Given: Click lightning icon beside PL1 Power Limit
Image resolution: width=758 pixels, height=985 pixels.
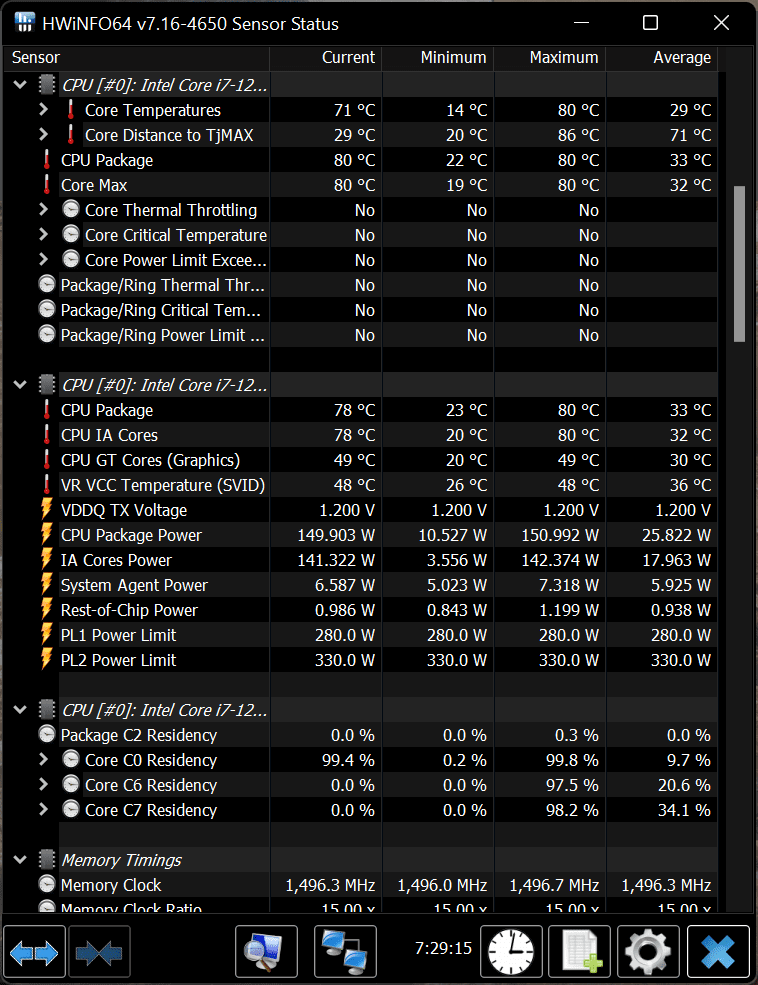Looking at the screenshot, I should coord(46,634).
